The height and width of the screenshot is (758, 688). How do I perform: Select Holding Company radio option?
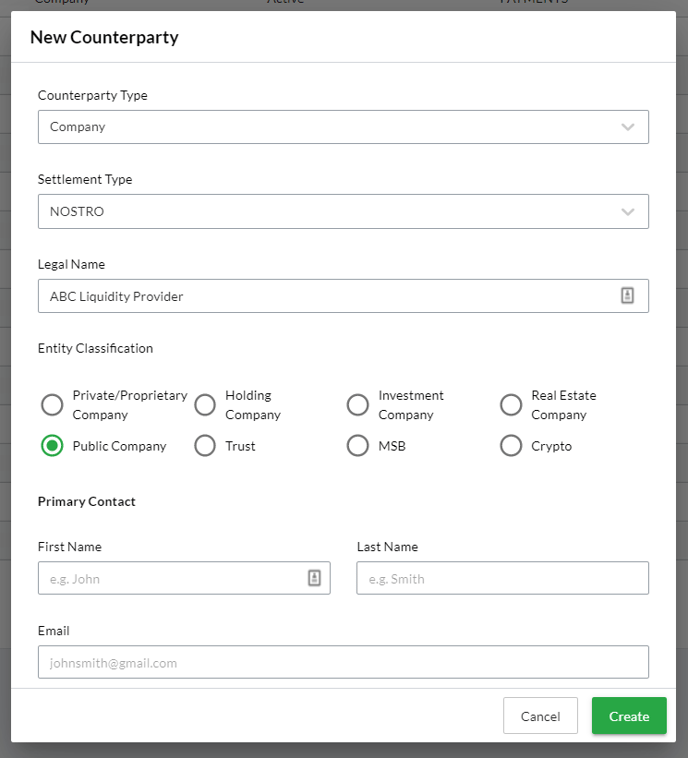[205, 405]
